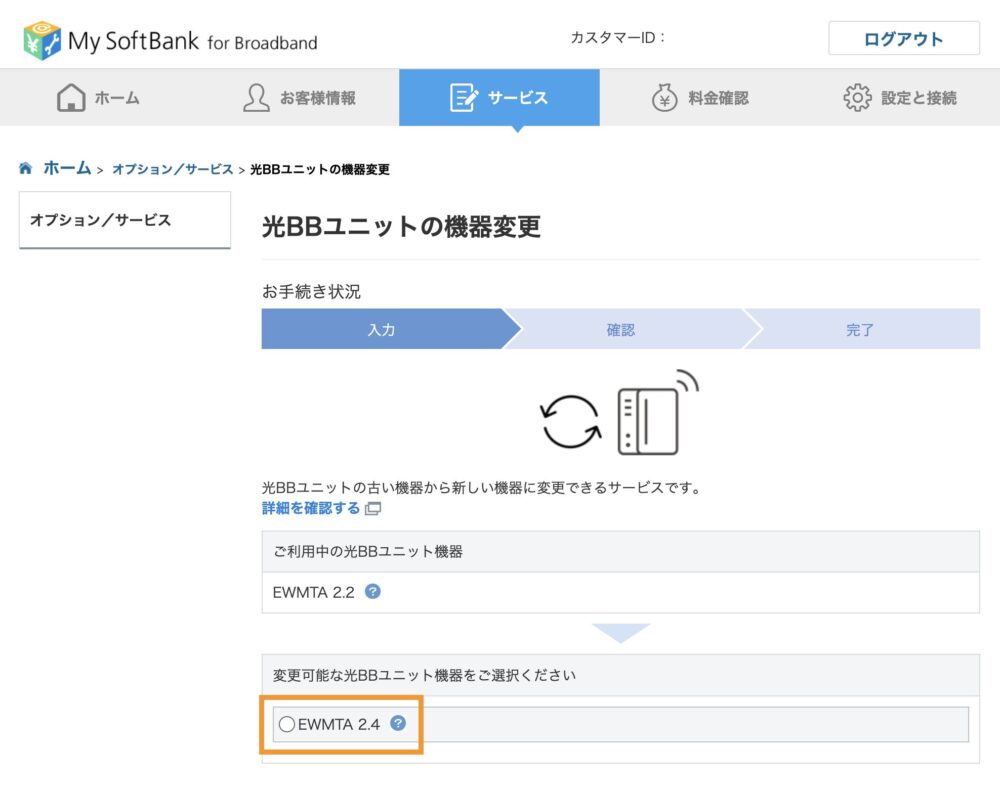Screen dimensions: 1000x791
Task: Open the サービス tab
Action: pos(499,98)
